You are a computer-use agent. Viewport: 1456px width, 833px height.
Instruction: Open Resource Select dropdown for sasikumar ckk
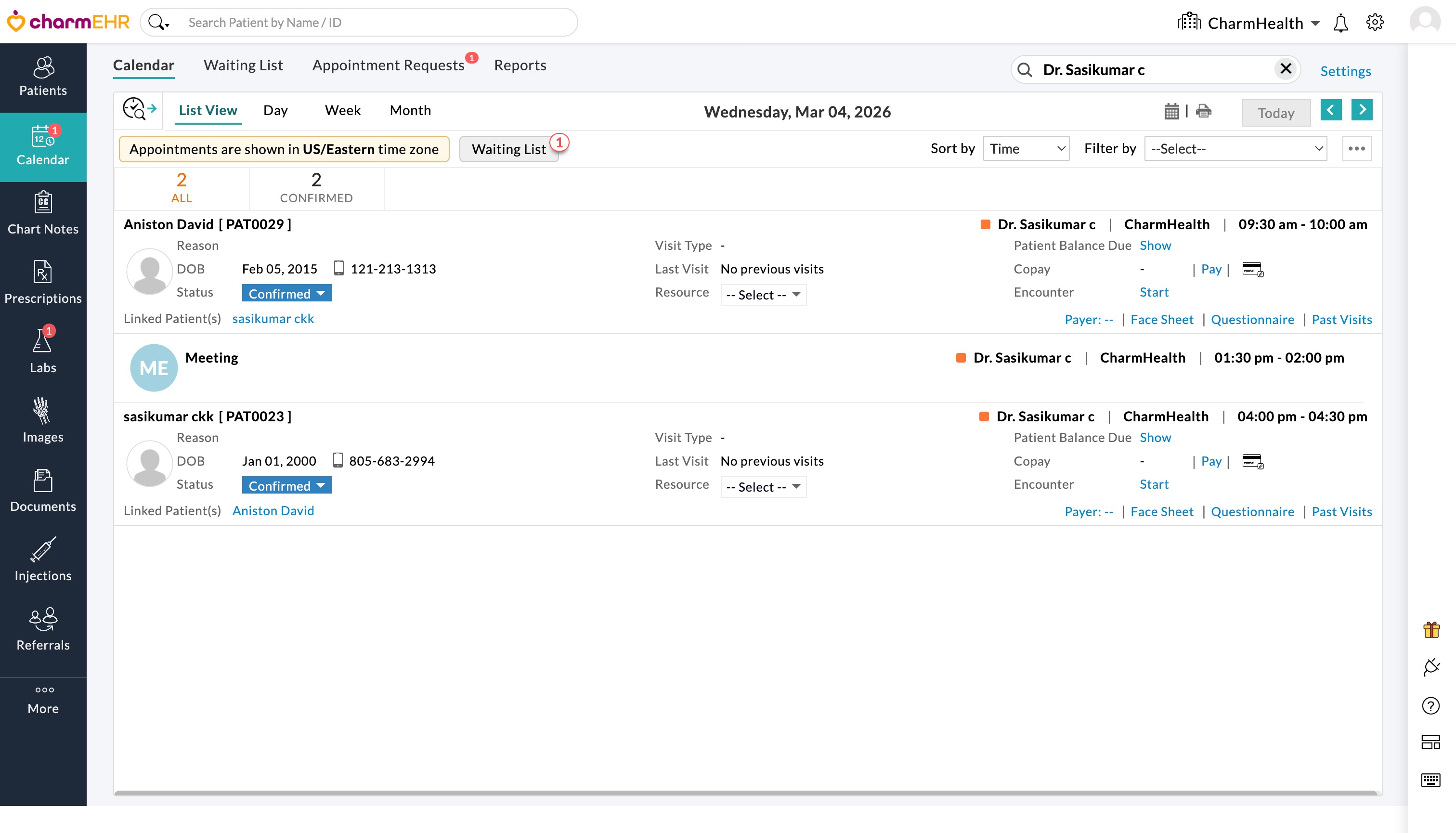point(763,487)
